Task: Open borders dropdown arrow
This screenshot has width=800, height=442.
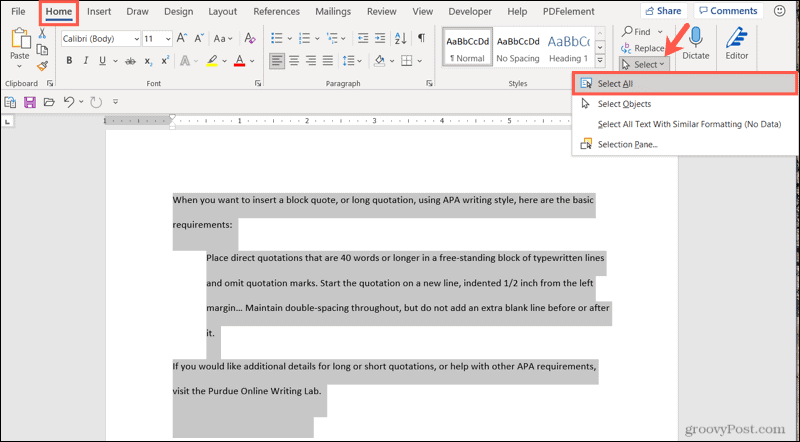Action: pos(419,61)
